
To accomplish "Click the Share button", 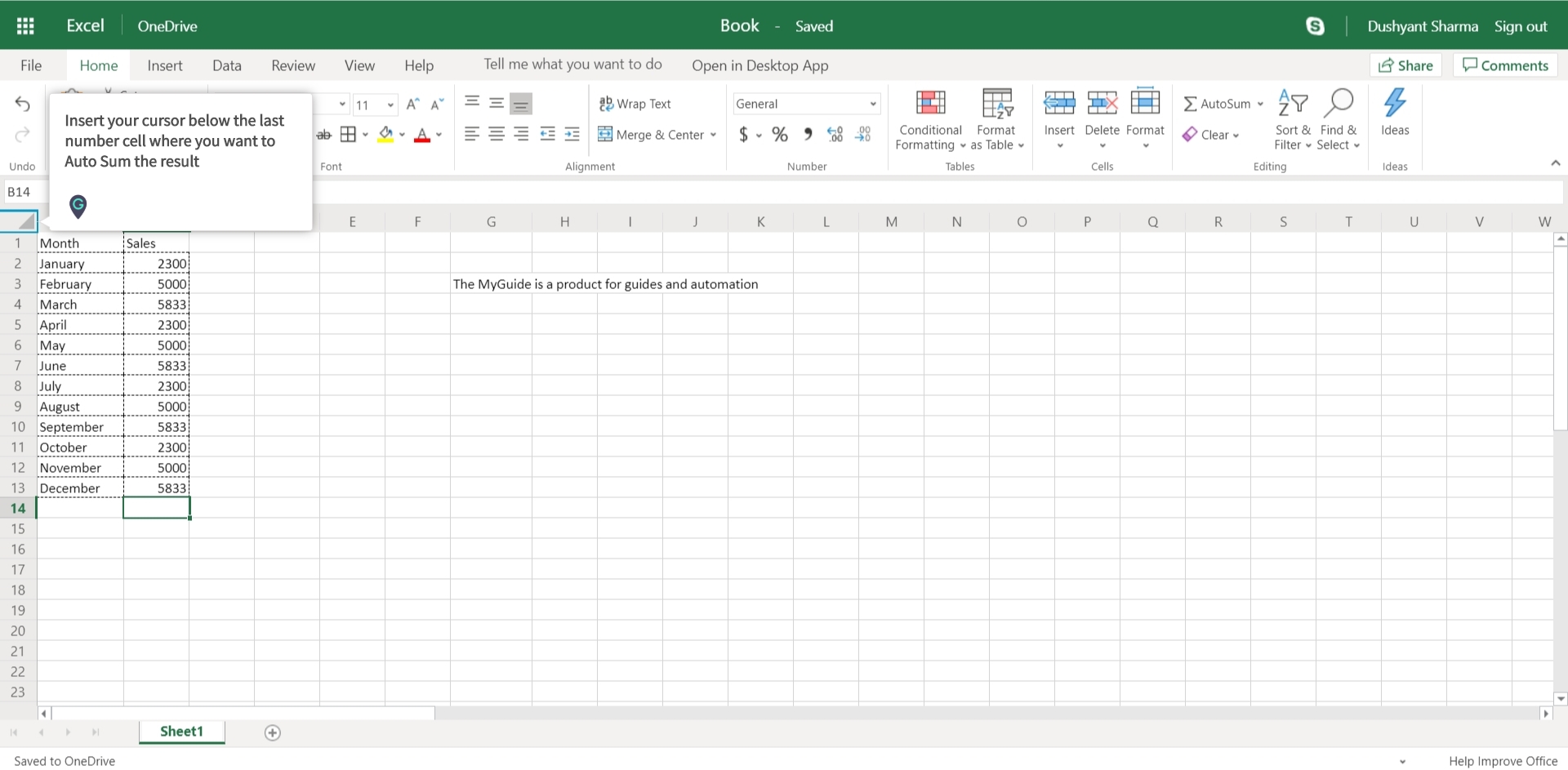I will click(x=1405, y=65).
